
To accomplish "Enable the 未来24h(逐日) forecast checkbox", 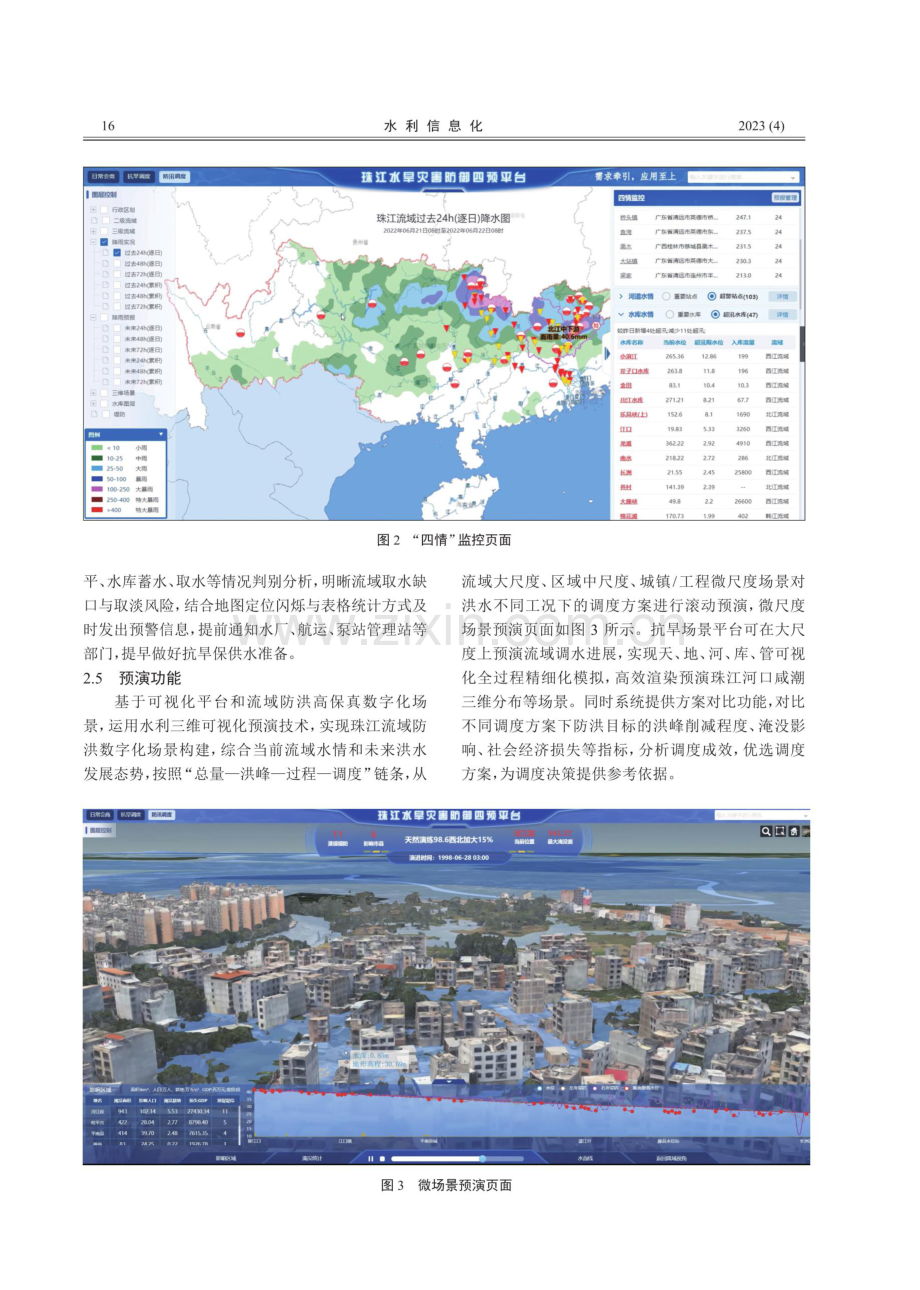I will pyautogui.click(x=117, y=328).
